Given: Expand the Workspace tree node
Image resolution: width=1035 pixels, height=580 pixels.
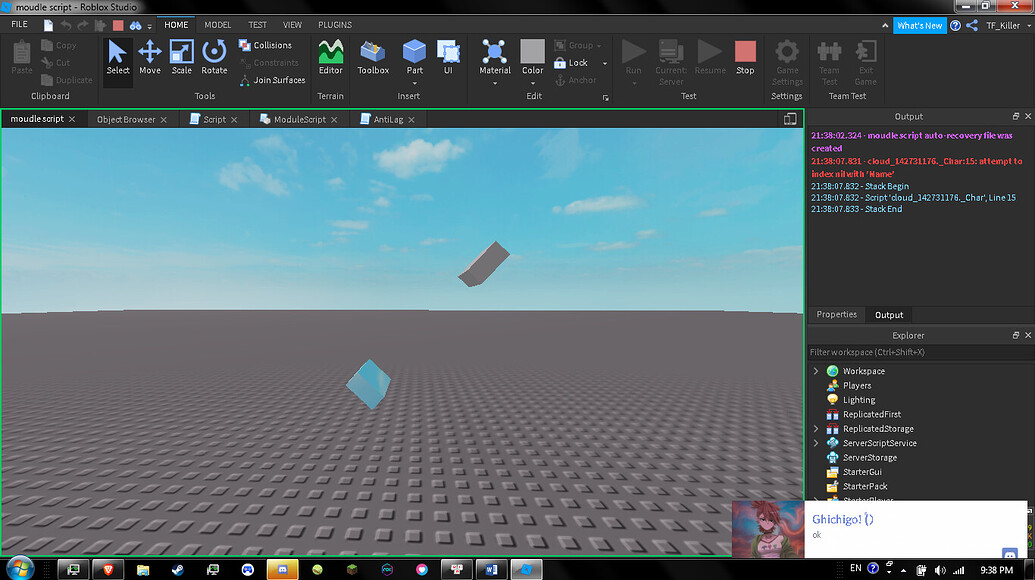Looking at the screenshot, I should point(816,371).
